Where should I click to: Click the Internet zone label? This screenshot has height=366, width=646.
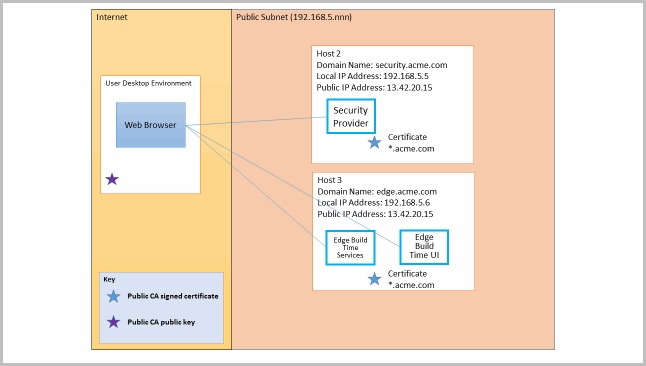[112, 17]
